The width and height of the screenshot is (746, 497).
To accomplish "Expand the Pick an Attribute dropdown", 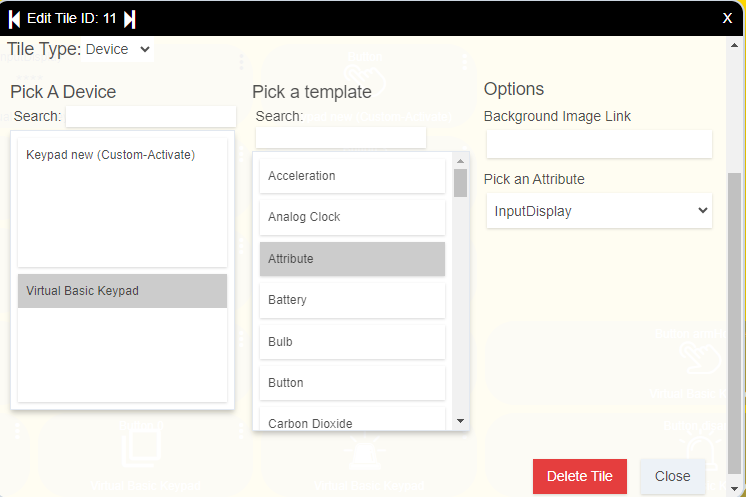I will point(598,211).
